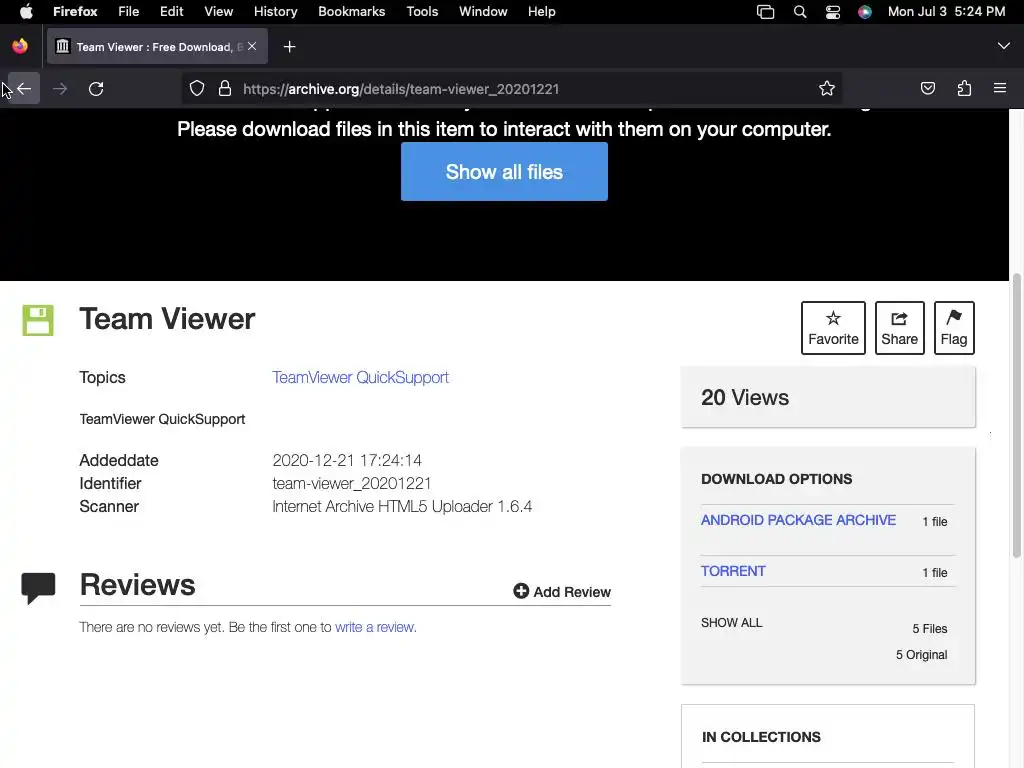Open the Edit menu
The width and height of the screenshot is (1024, 768).
(171, 11)
